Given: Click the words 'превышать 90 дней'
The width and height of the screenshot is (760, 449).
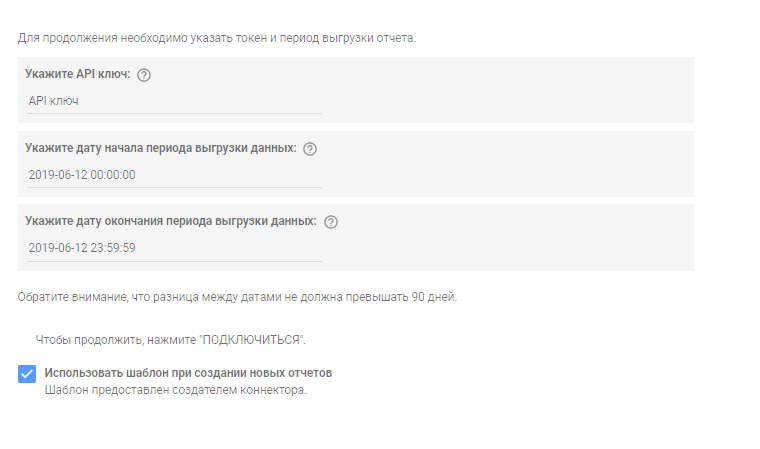Looking at the screenshot, I should coord(401,297).
